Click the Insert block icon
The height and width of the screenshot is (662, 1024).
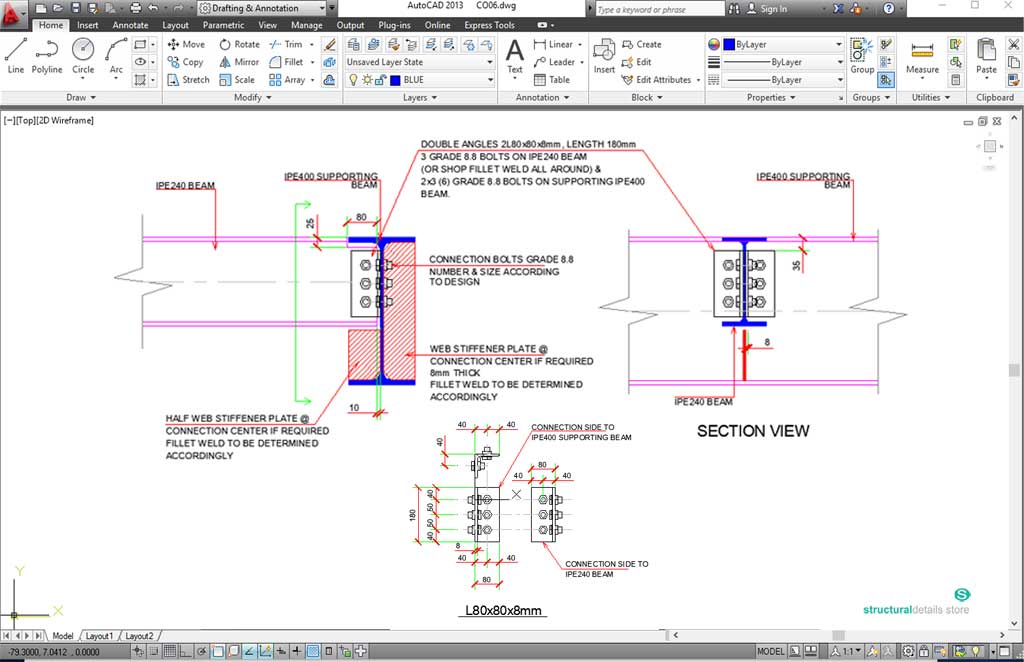tap(604, 56)
